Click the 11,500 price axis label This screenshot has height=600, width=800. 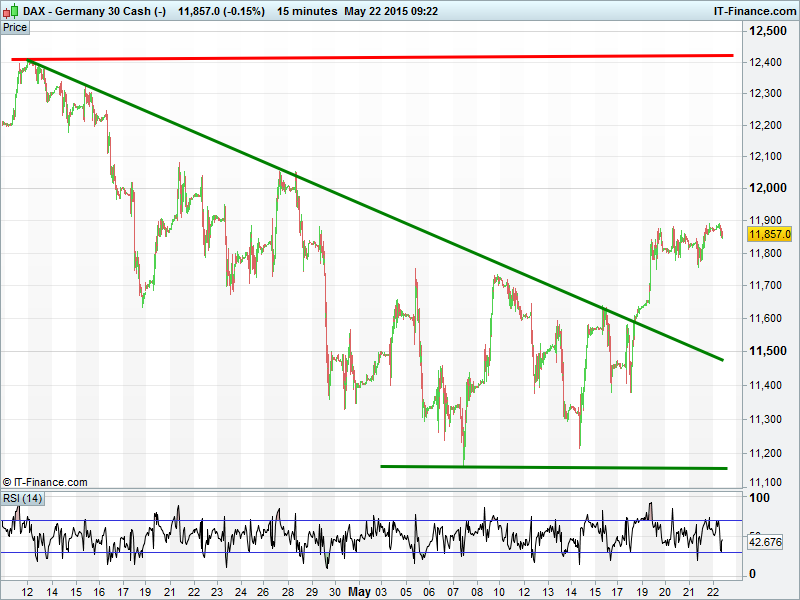tap(768, 351)
